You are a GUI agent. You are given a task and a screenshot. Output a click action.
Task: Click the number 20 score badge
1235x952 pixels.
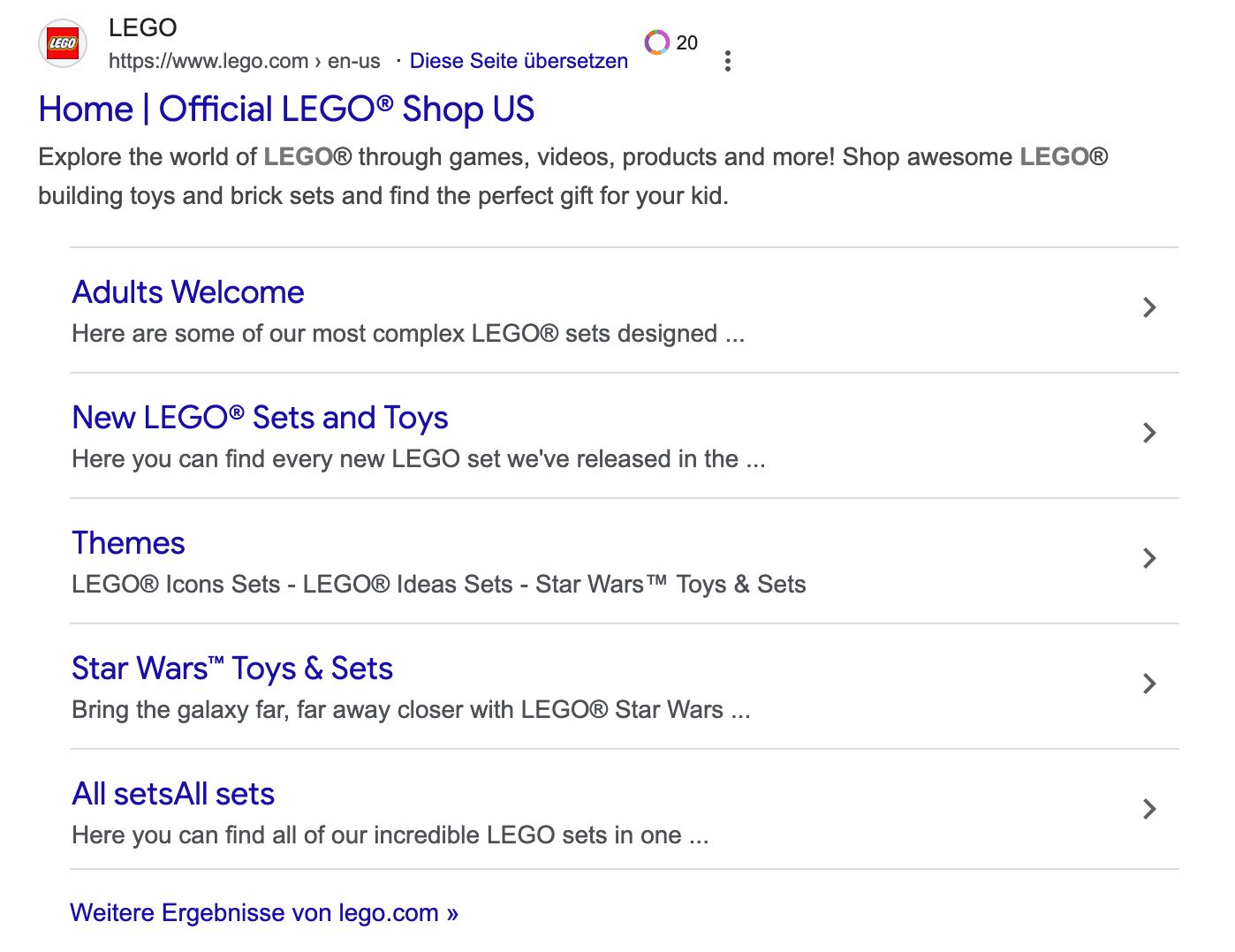(x=686, y=42)
